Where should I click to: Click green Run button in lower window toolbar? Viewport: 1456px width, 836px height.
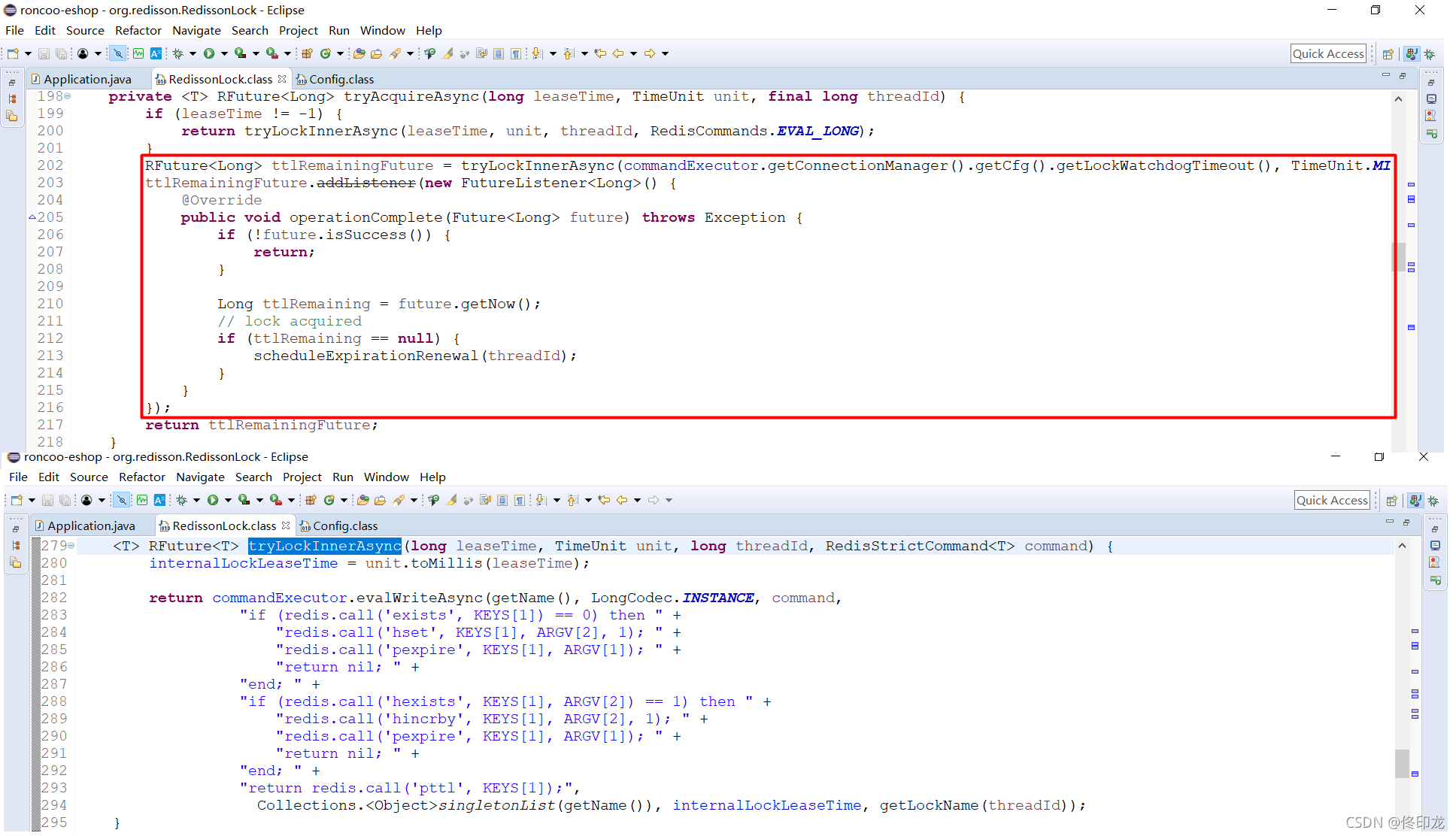pyautogui.click(x=213, y=500)
